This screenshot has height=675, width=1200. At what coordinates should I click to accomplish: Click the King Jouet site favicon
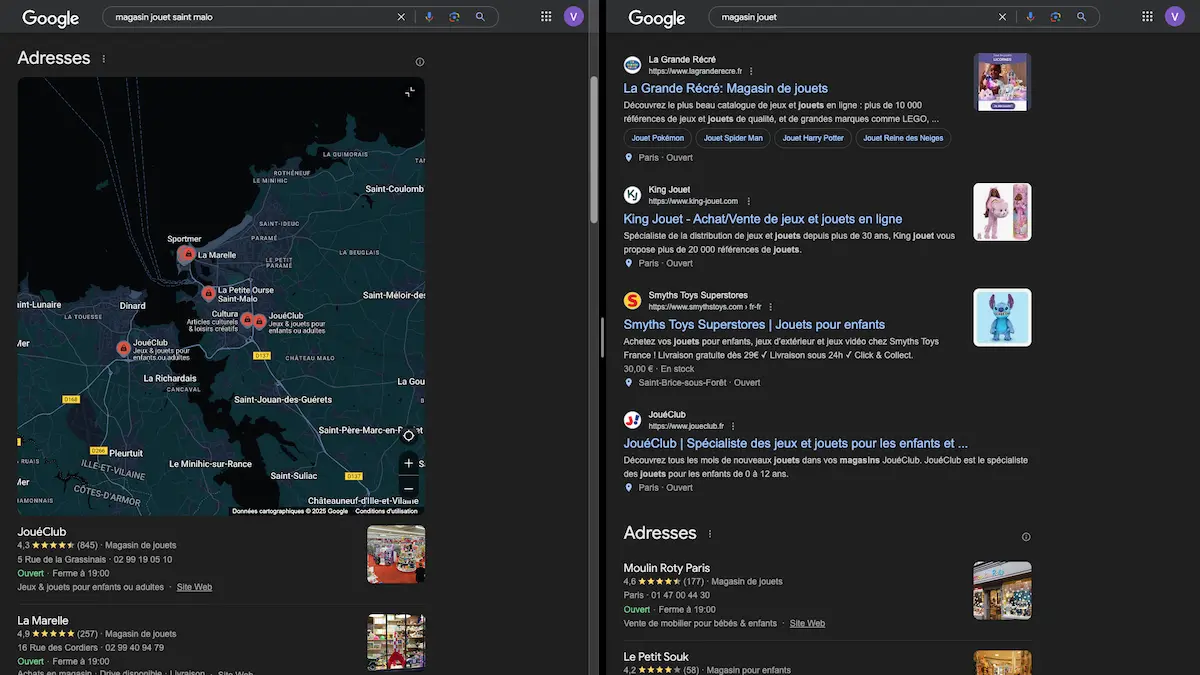[x=632, y=195]
